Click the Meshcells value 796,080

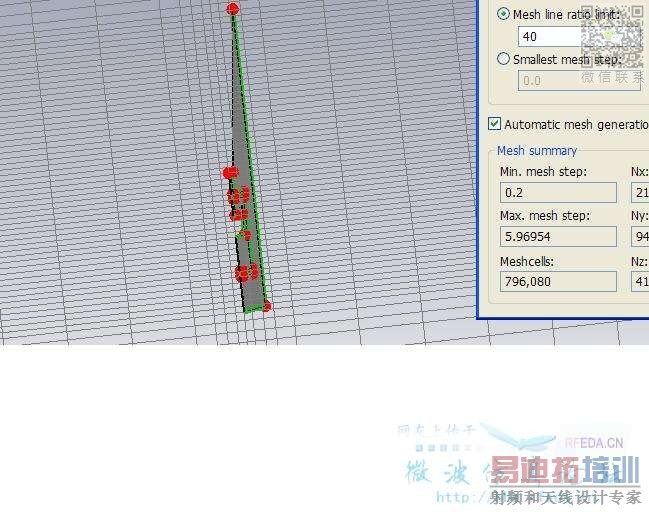click(x=558, y=281)
